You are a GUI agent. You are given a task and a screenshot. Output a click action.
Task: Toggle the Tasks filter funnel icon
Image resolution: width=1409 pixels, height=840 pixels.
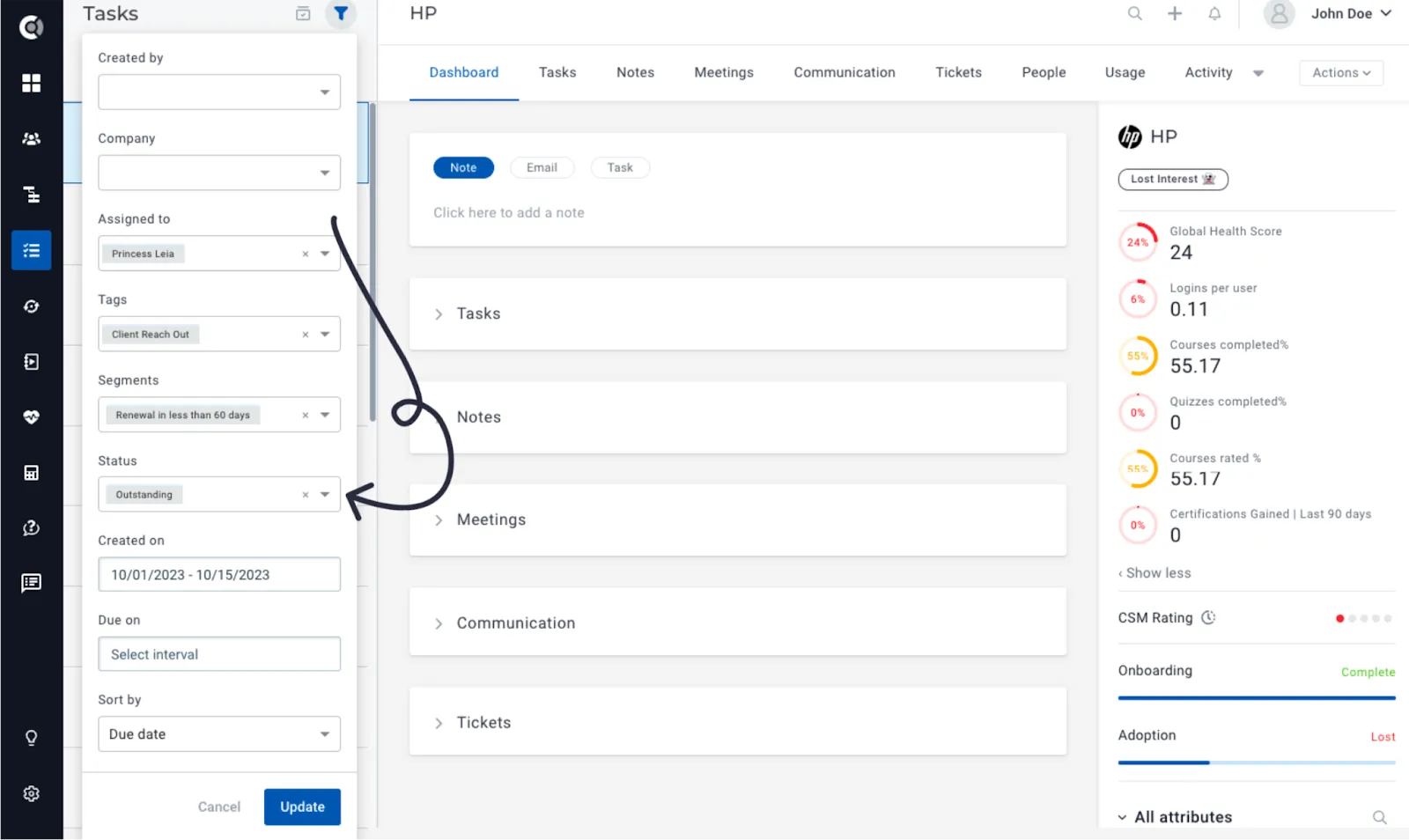[x=341, y=13]
